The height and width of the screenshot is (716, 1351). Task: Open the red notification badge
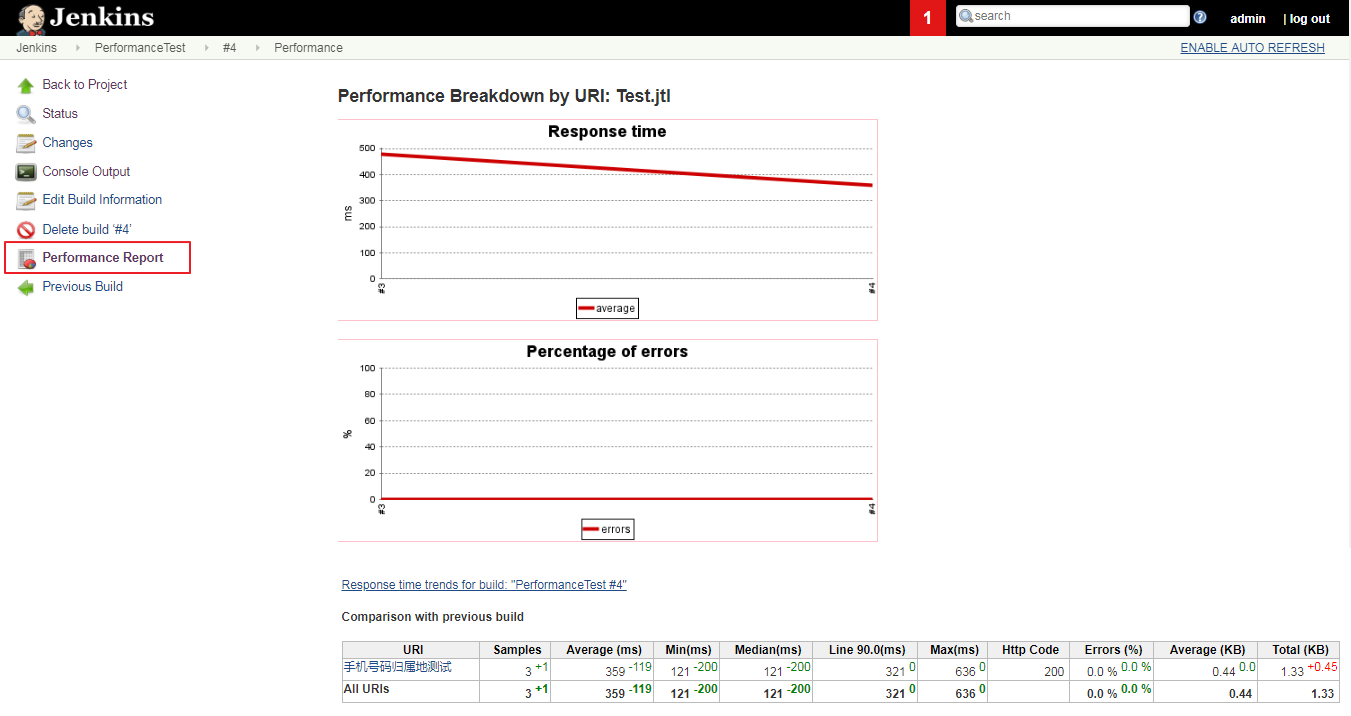coord(927,18)
